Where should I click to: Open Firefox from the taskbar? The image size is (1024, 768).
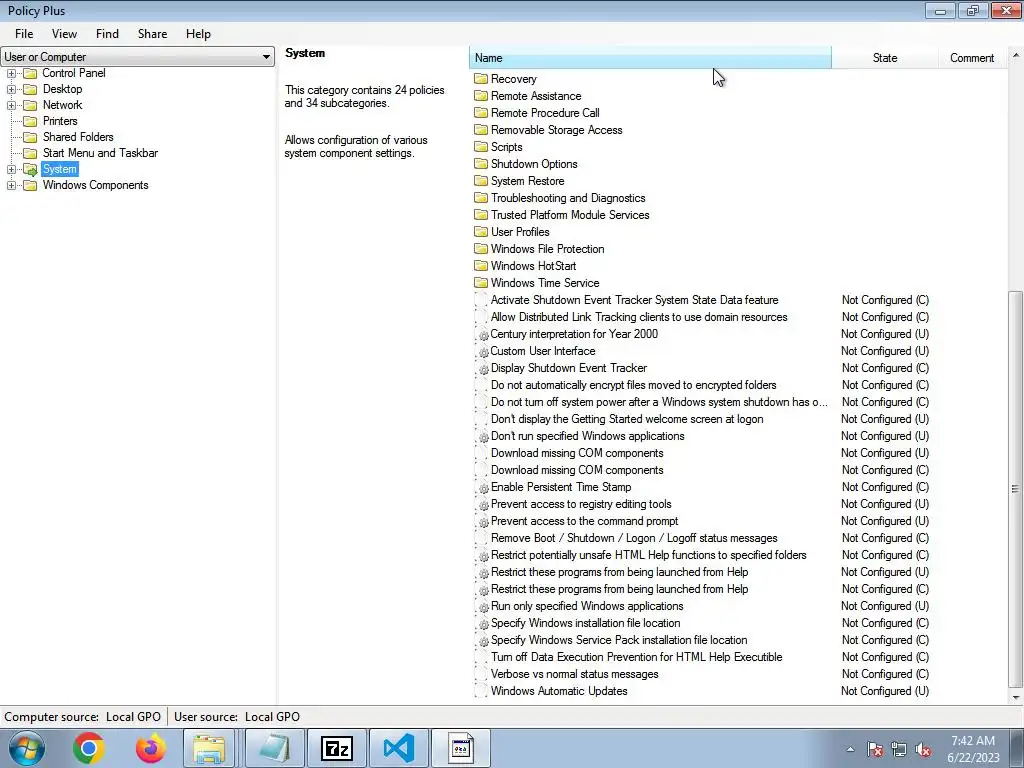[150, 748]
